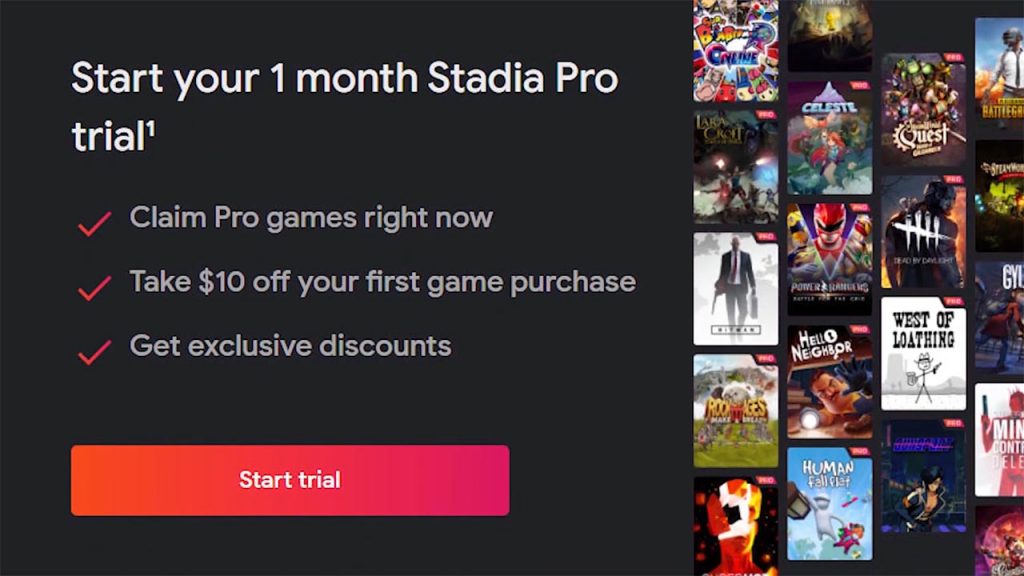Viewport: 1024px width, 576px height.
Task: Open the Dead by Daylight thumbnail
Action: coord(923,232)
